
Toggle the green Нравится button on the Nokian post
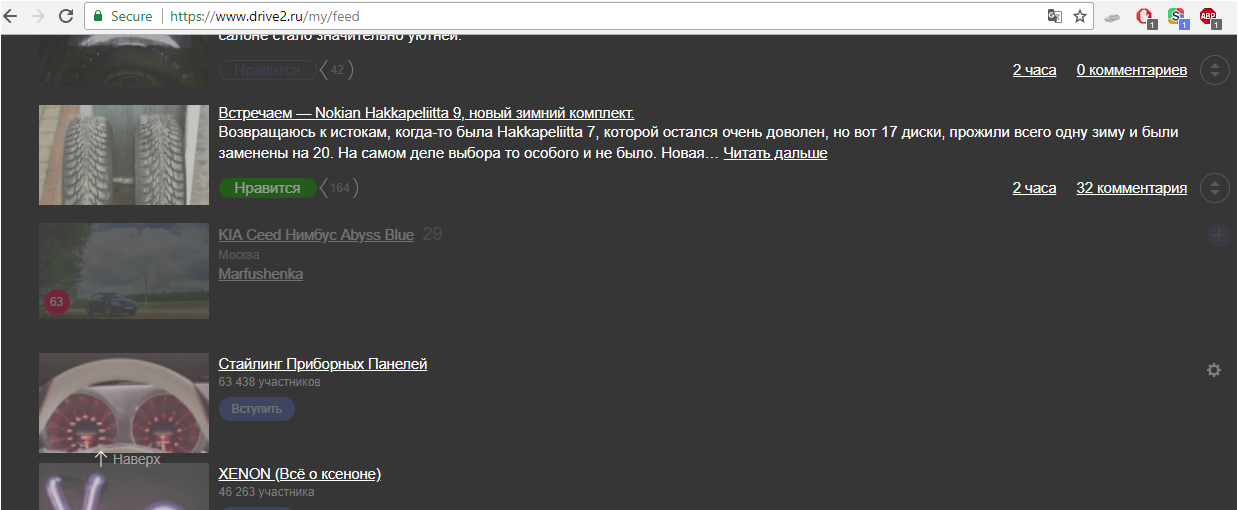point(267,188)
